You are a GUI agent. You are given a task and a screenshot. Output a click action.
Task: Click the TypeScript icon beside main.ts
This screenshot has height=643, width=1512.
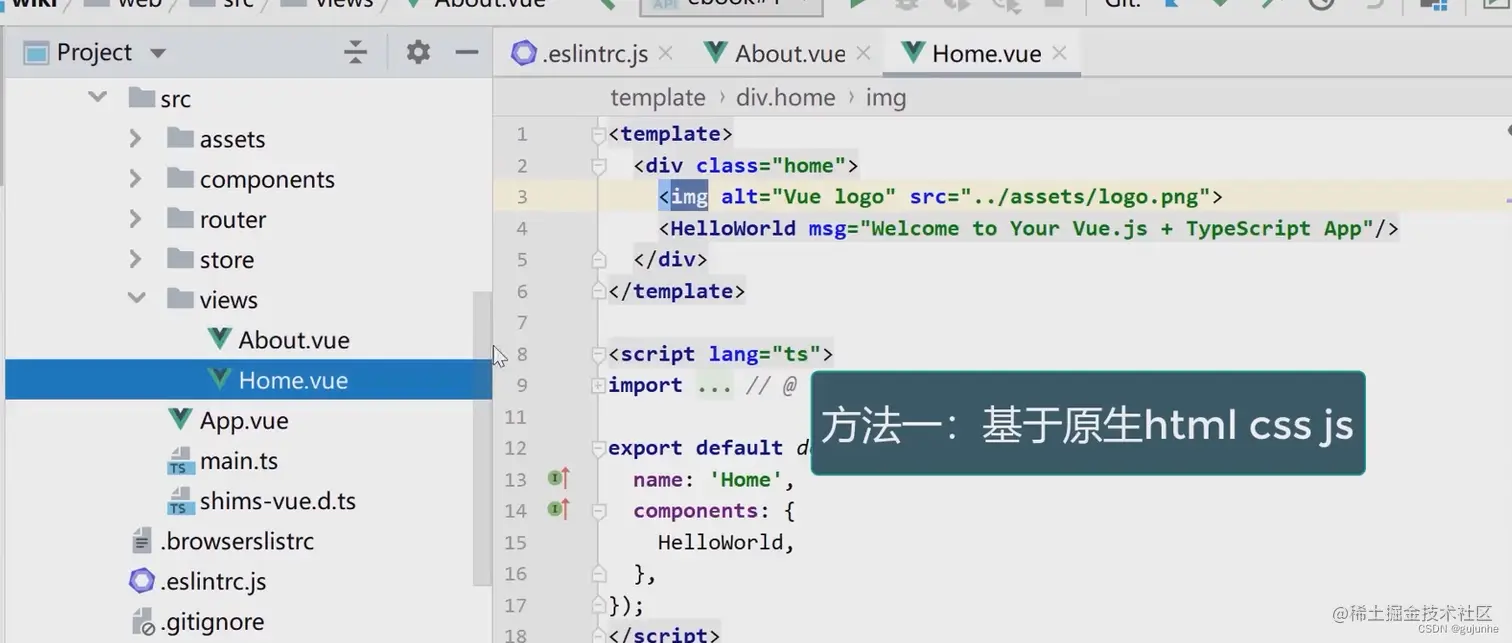coord(180,460)
